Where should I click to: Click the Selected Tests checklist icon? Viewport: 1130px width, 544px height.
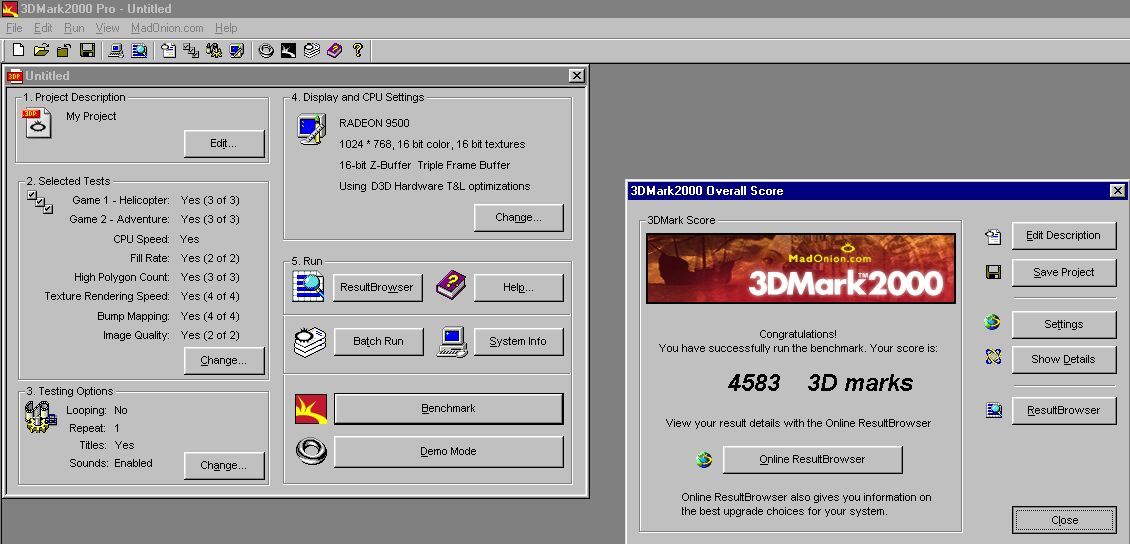pos(40,202)
